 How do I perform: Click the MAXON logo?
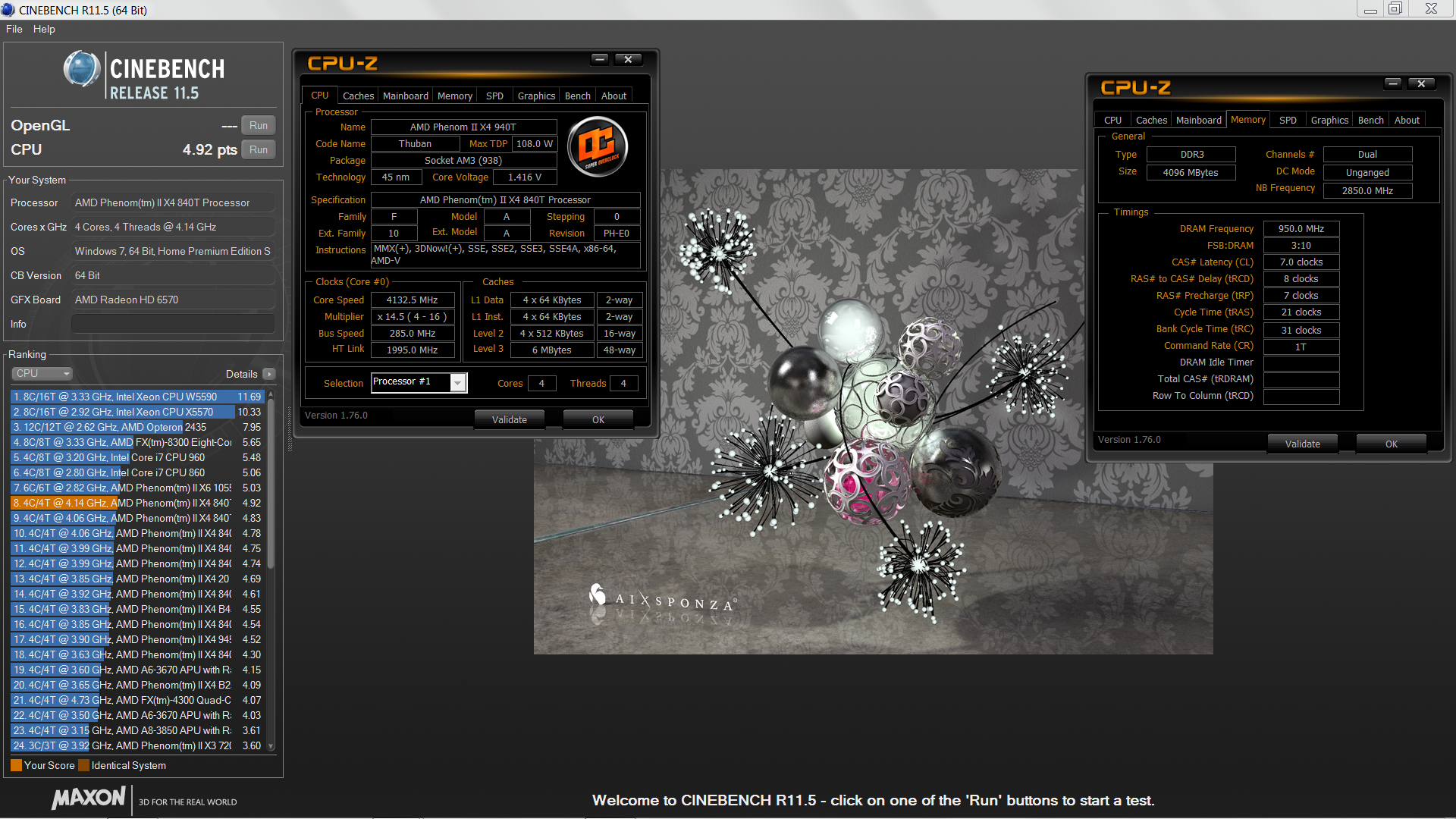89,798
